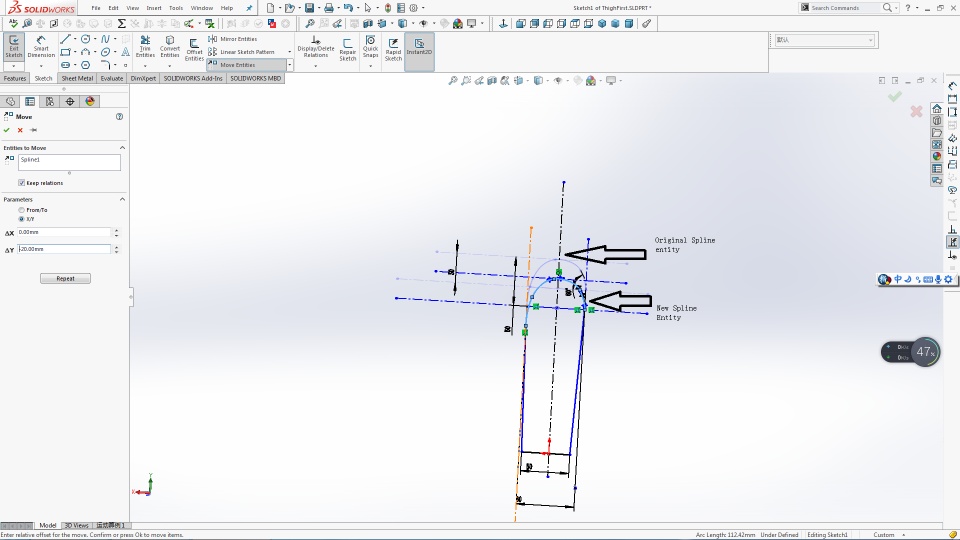This screenshot has width=960, height=540.
Task: Switch to the Features tab
Action: click(15, 78)
